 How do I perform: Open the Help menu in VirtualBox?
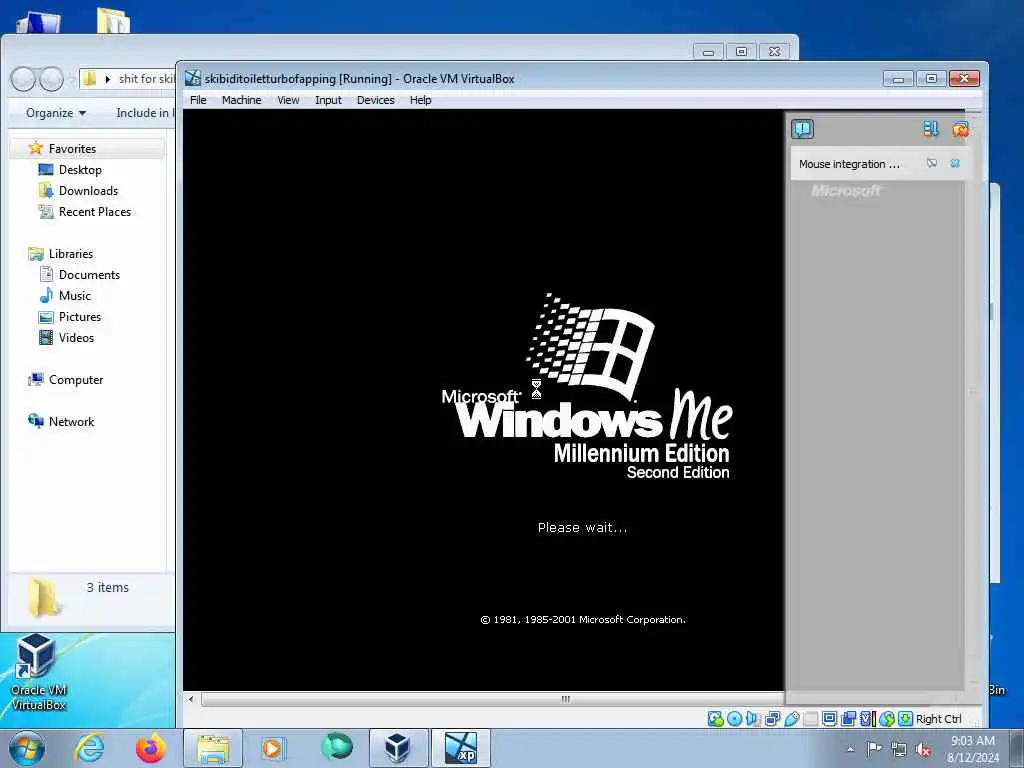pyautogui.click(x=421, y=100)
